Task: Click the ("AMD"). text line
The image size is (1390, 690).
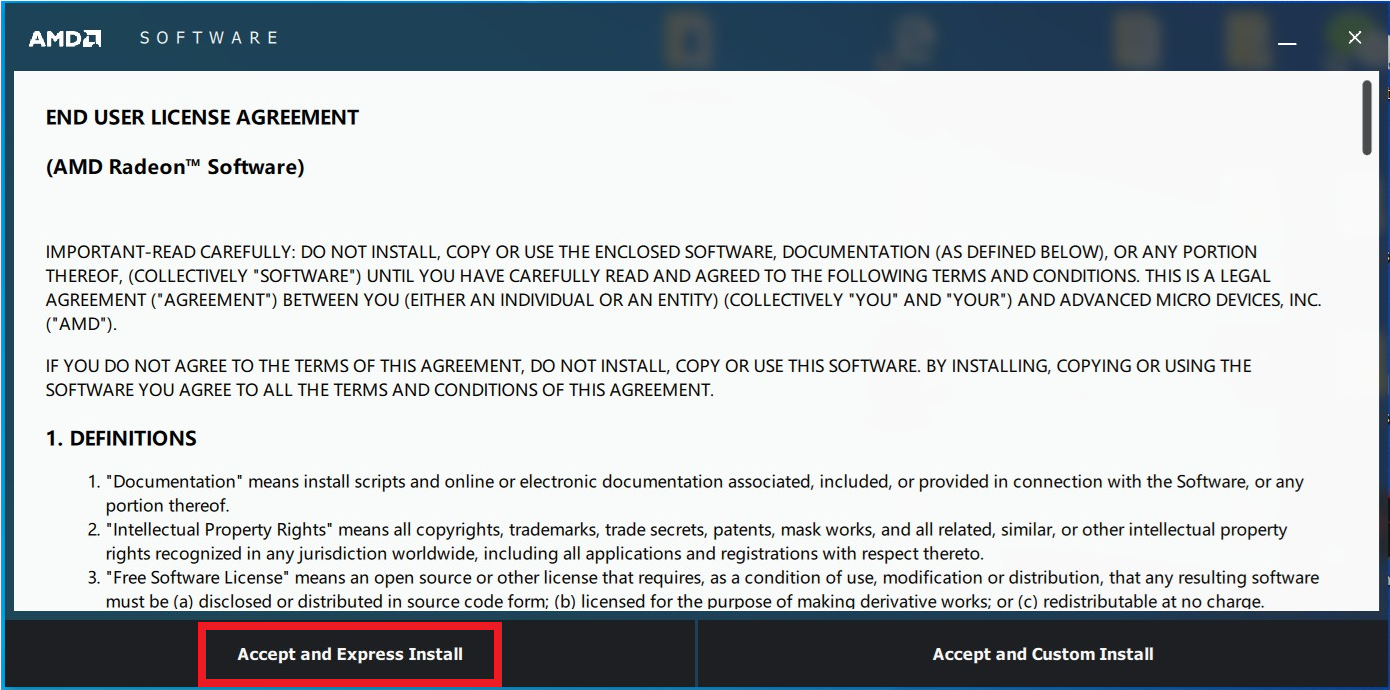Action: pyautogui.click(x=81, y=324)
